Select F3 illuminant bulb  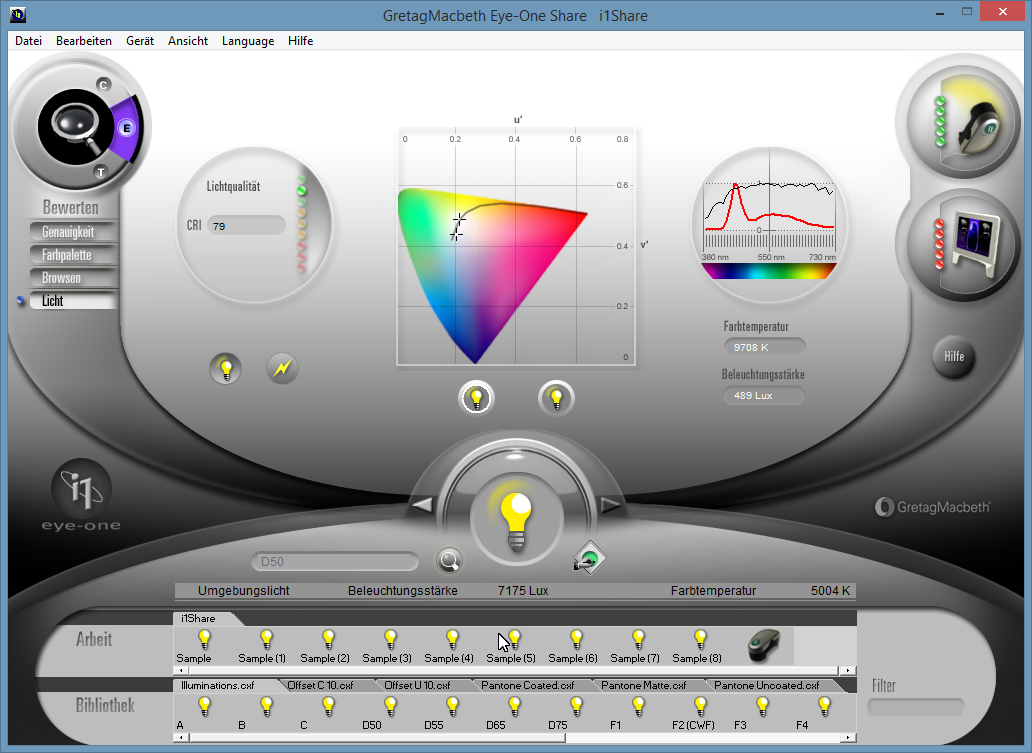coord(762,706)
